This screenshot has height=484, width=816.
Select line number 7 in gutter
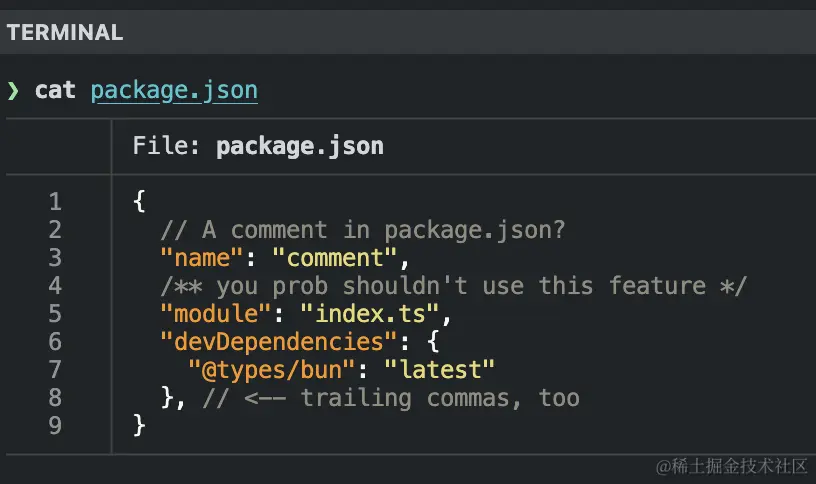point(55,370)
